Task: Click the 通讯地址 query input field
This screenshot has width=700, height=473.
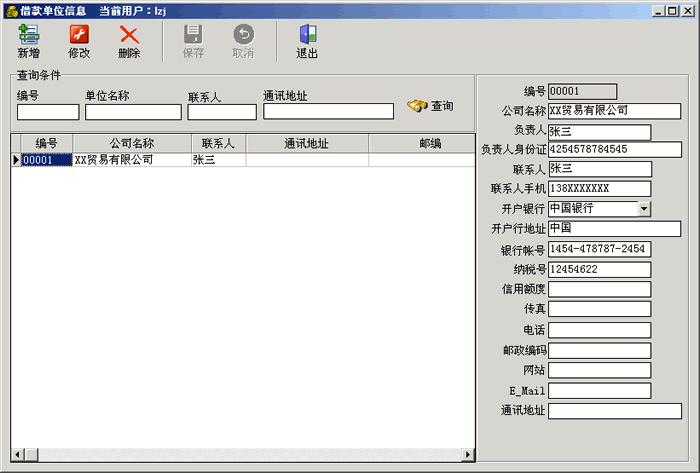Action: point(329,112)
